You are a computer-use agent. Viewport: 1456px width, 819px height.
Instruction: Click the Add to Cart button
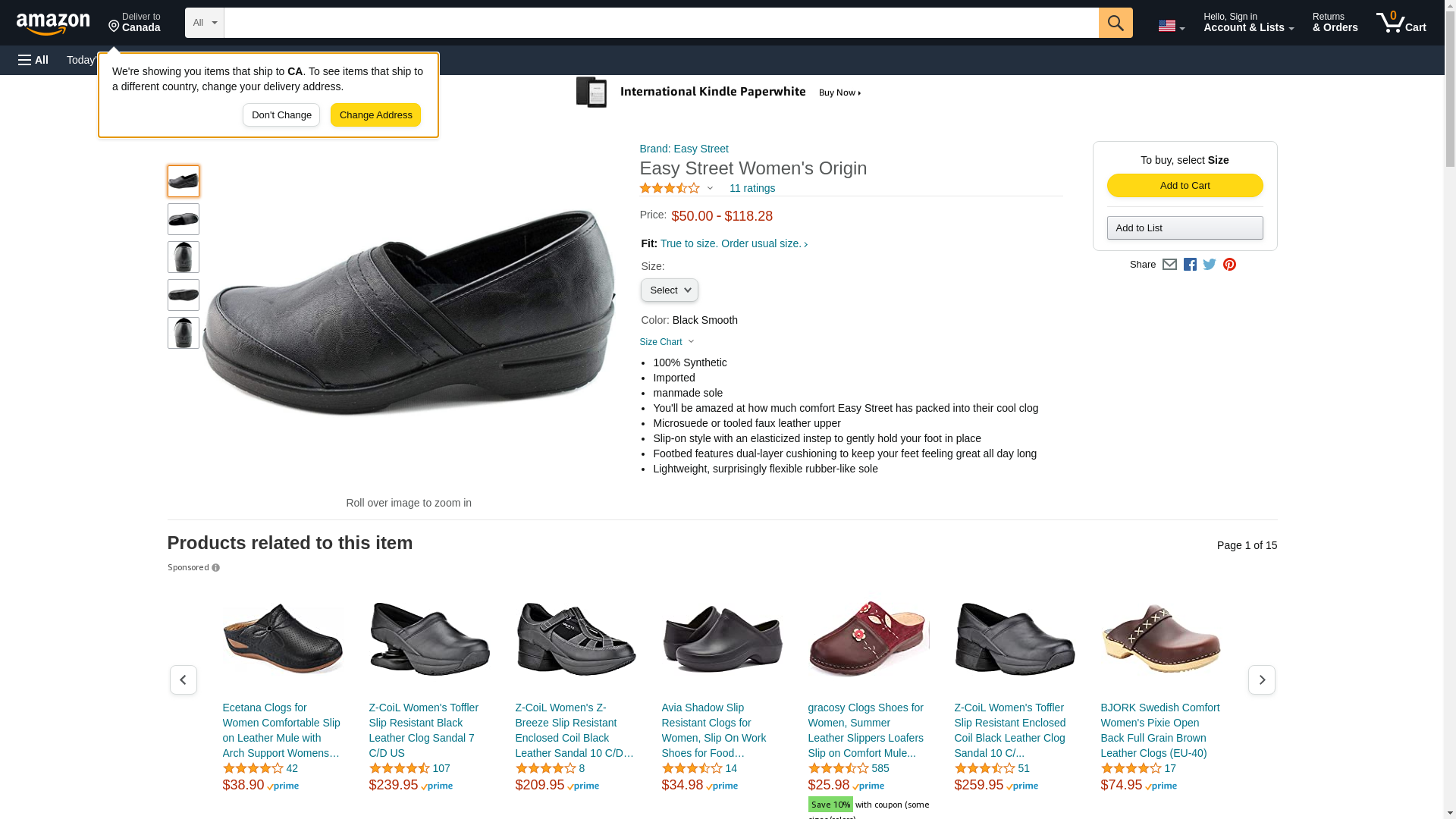pyautogui.click(x=1185, y=186)
